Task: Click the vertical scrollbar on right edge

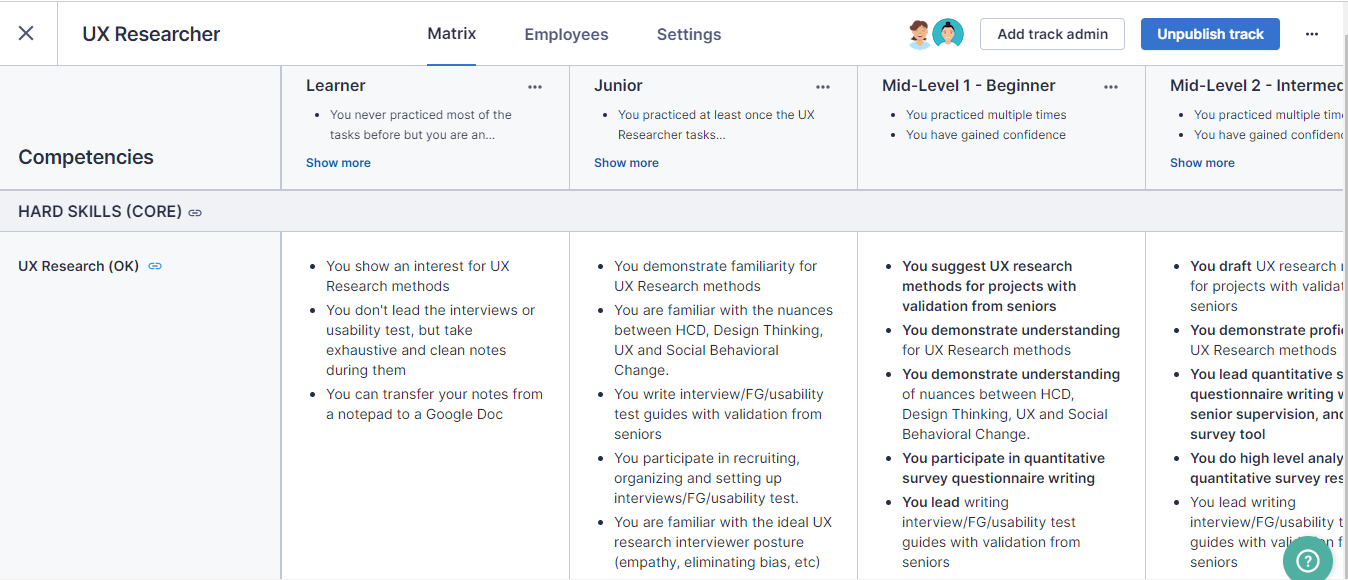Action: click(1342, 300)
